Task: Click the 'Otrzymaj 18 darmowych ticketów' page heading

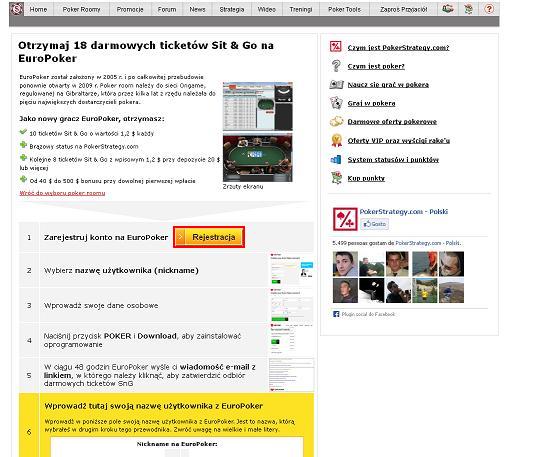Action: click(x=146, y=52)
